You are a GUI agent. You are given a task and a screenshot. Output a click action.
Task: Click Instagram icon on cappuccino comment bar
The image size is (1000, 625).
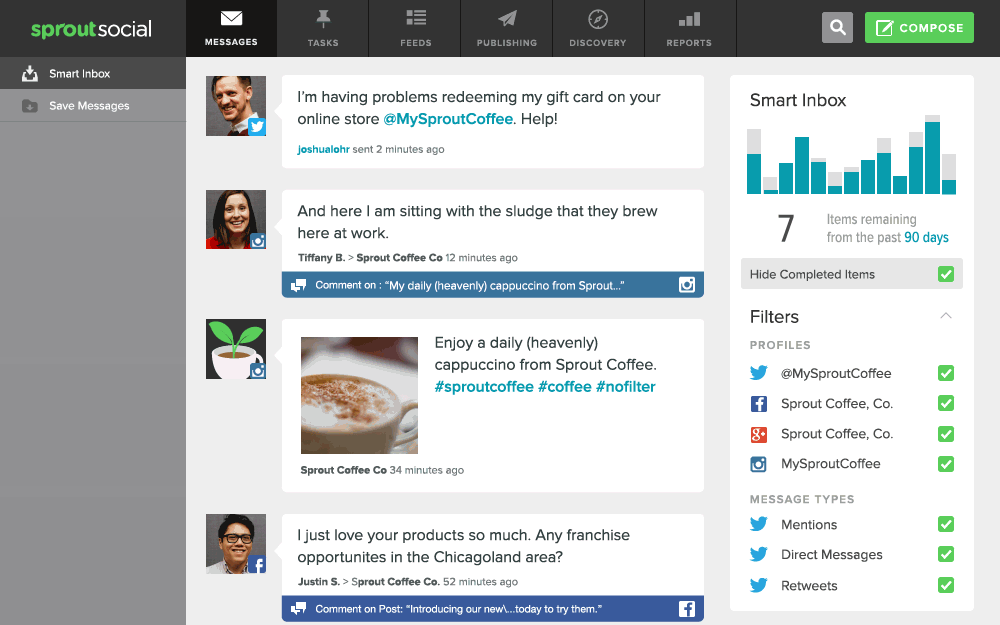click(687, 284)
